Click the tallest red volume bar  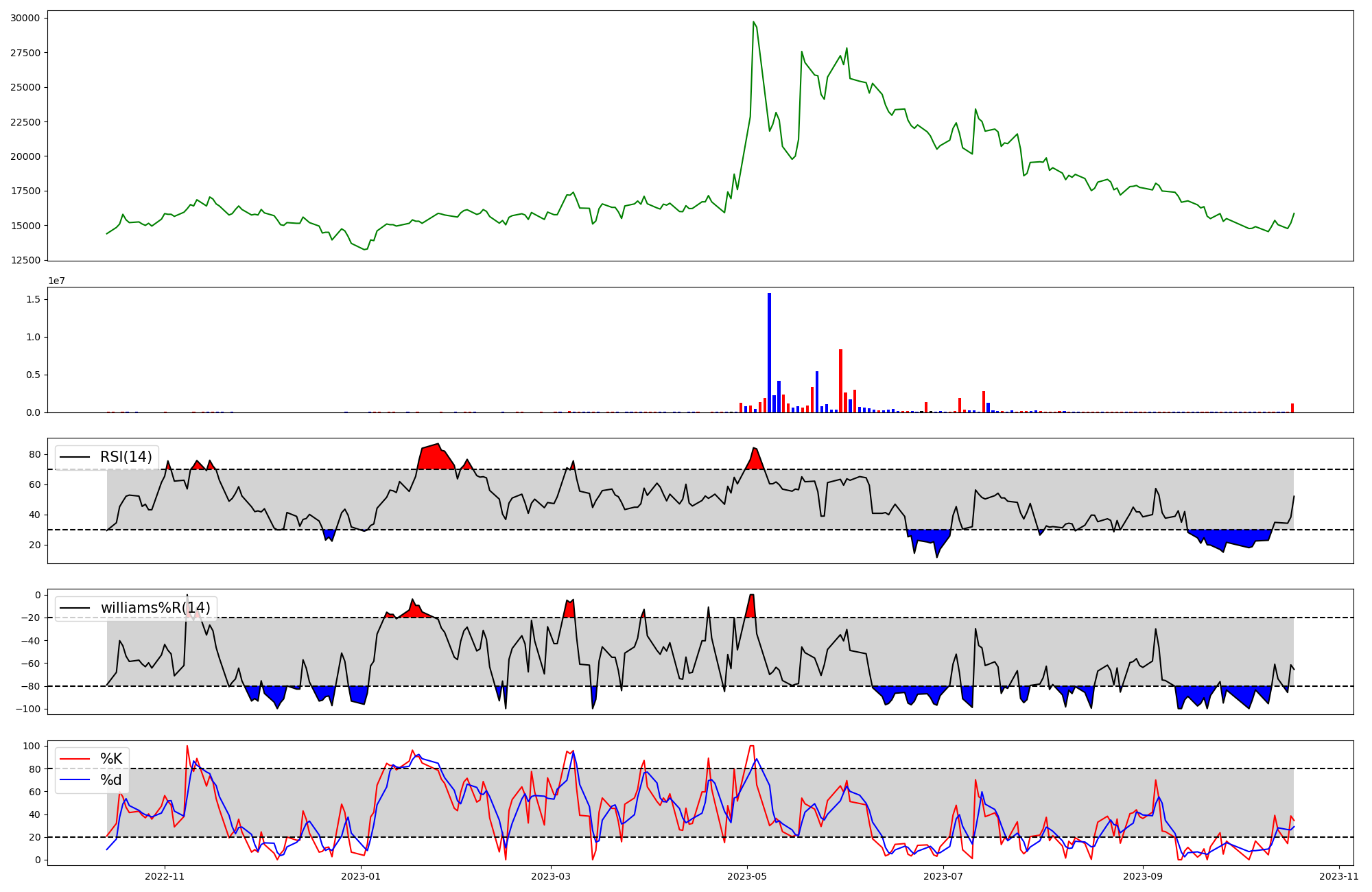tap(840, 381)
